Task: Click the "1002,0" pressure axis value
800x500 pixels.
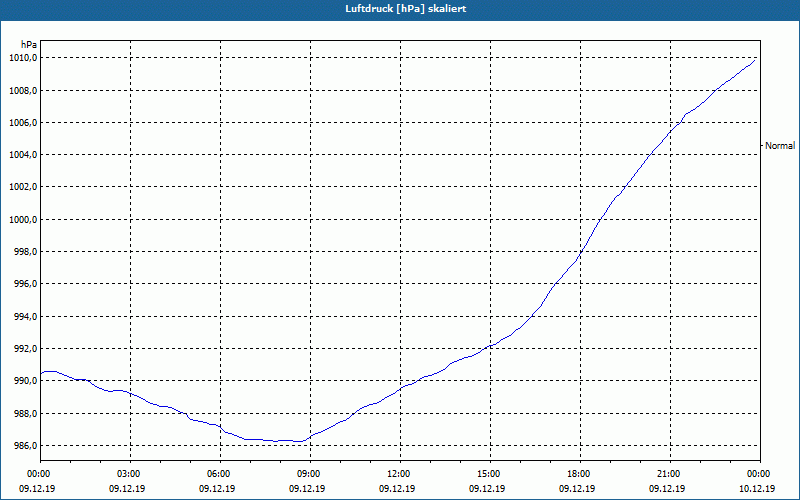Action: tap(23, 187)
